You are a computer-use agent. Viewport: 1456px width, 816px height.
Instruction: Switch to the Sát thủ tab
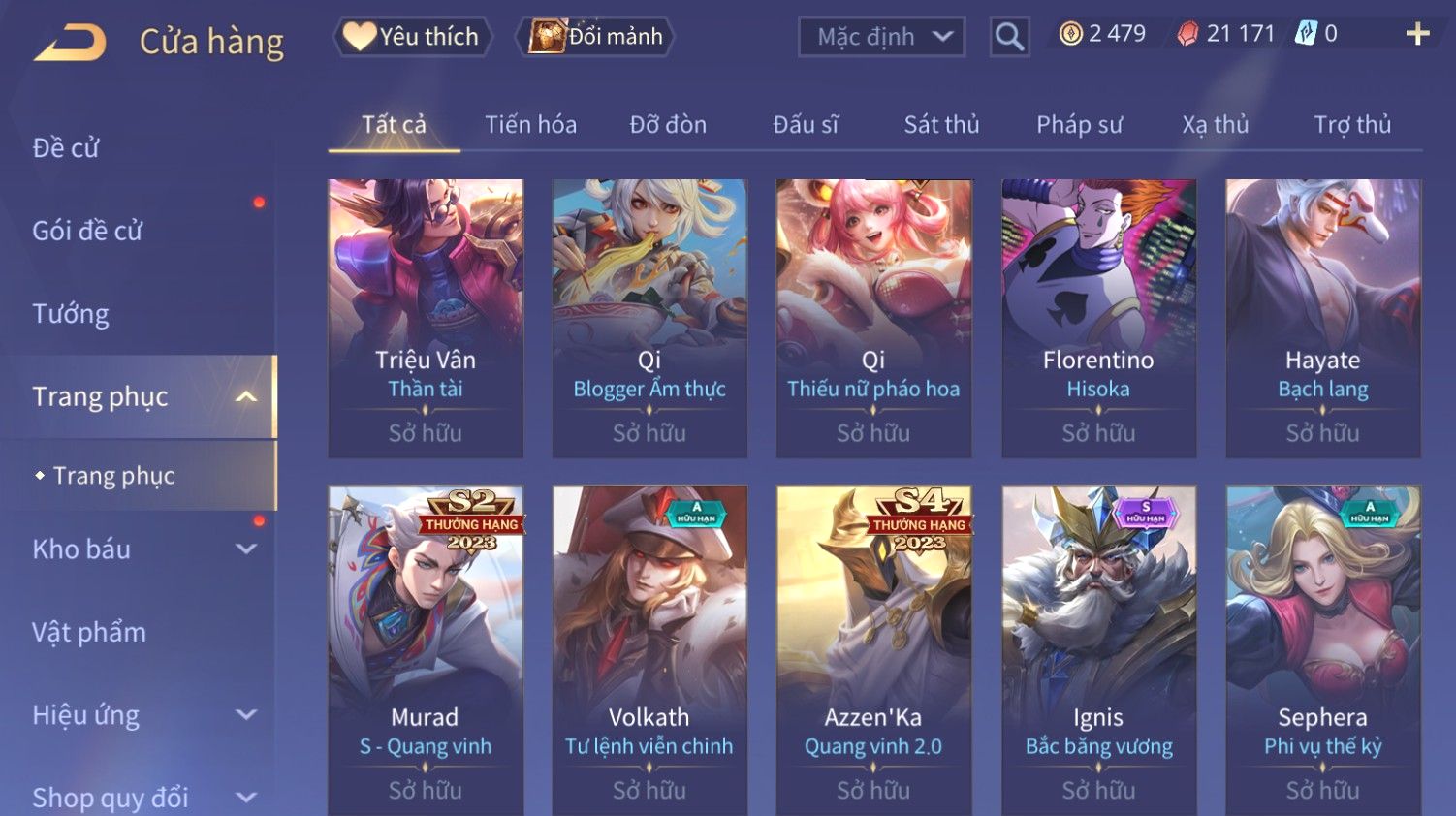click(941, 125)
